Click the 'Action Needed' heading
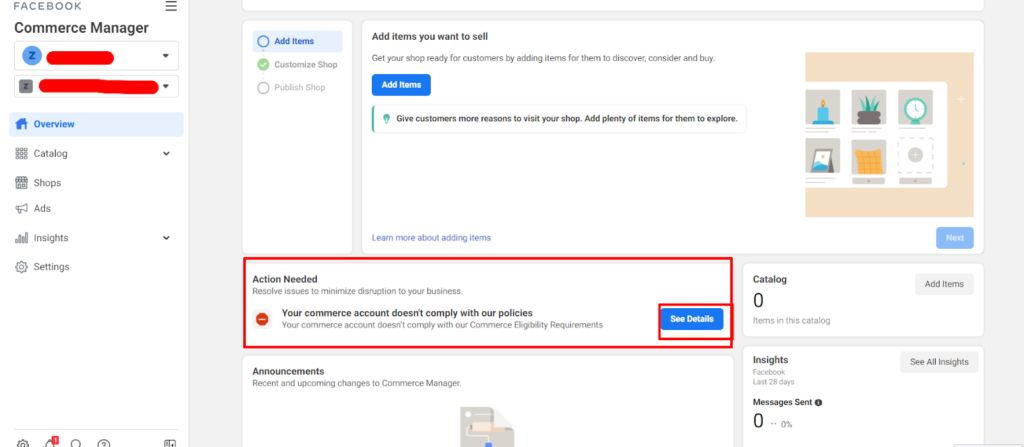Image resolution: width=1024 pixels, height=447 pixels. tap(285, 279)
